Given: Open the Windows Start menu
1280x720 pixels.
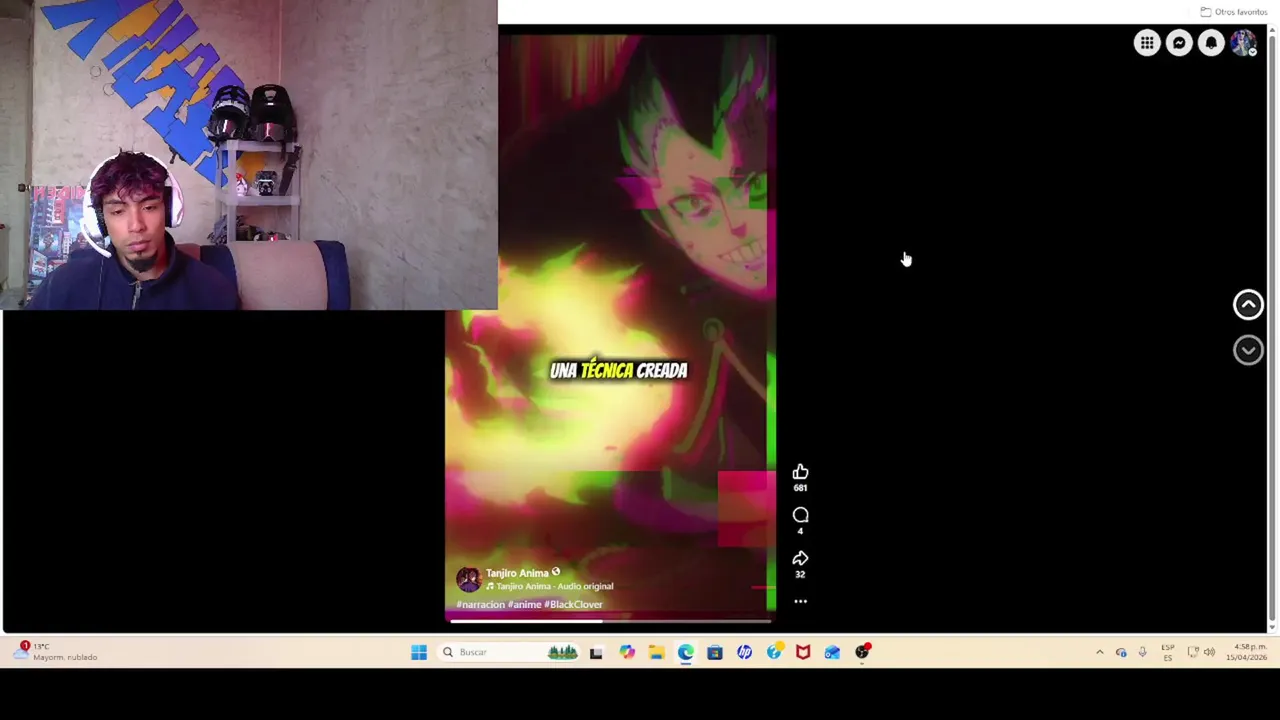Looking at the screenshot, I should 419,652.
